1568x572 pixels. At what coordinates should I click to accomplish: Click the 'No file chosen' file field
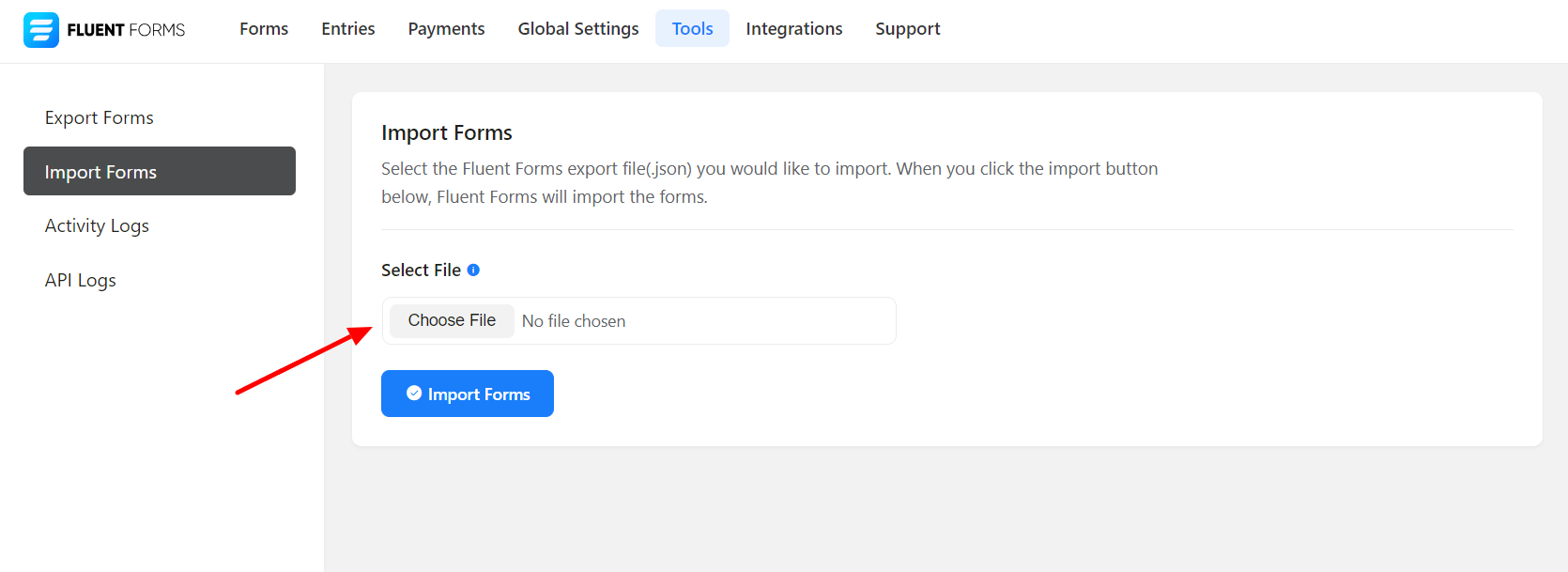574,321
